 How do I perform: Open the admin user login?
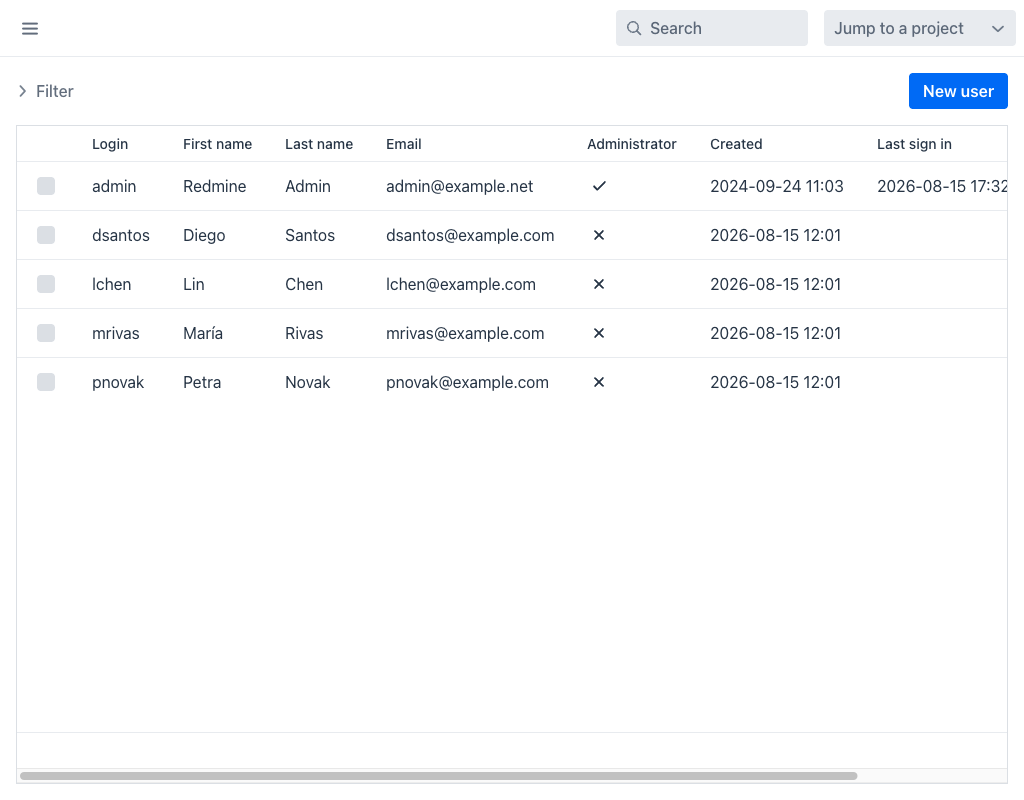[x=114, y=186]
